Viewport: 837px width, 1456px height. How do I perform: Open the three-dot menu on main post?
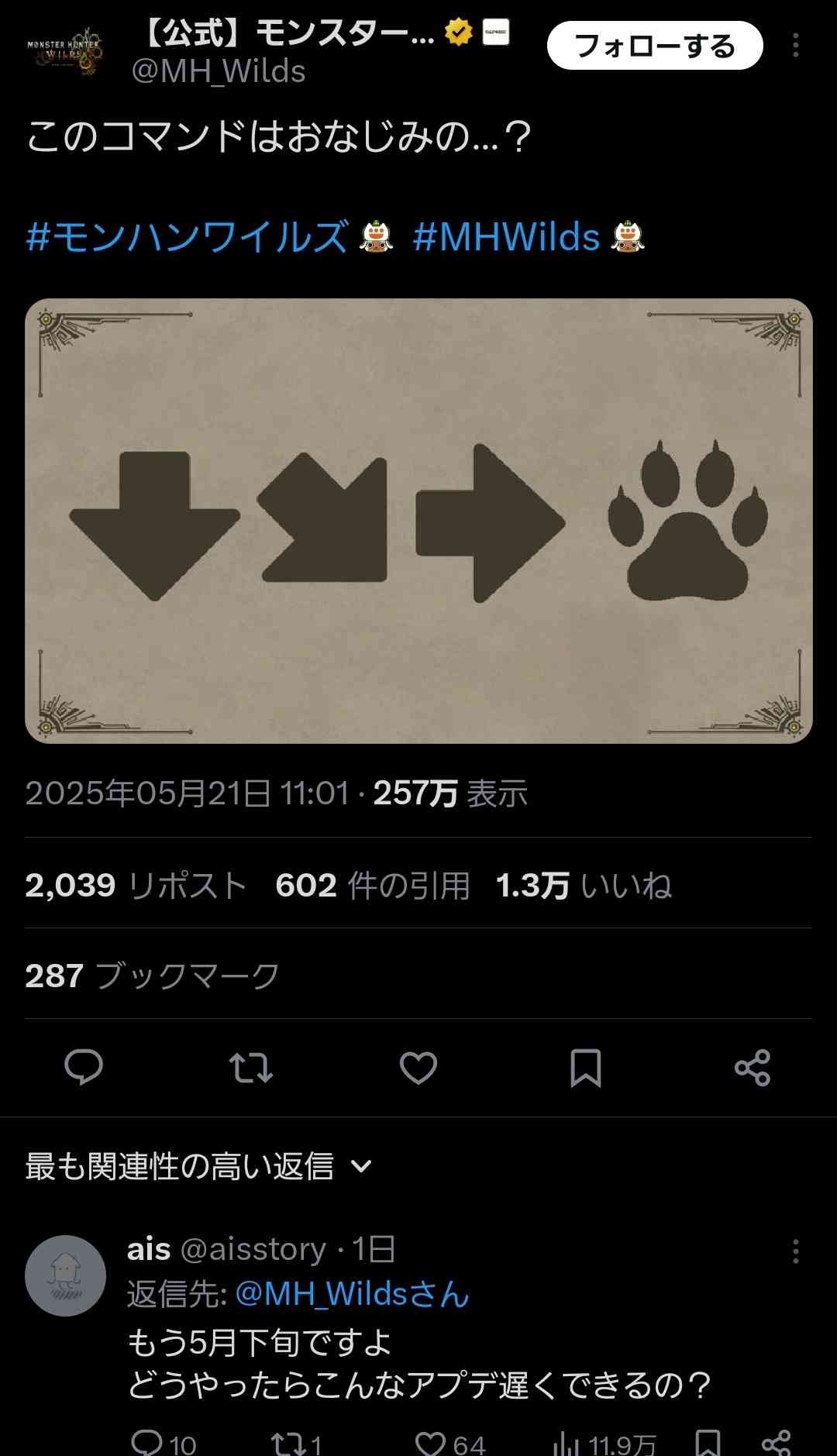pyautogui.click(x=796, y=46)
